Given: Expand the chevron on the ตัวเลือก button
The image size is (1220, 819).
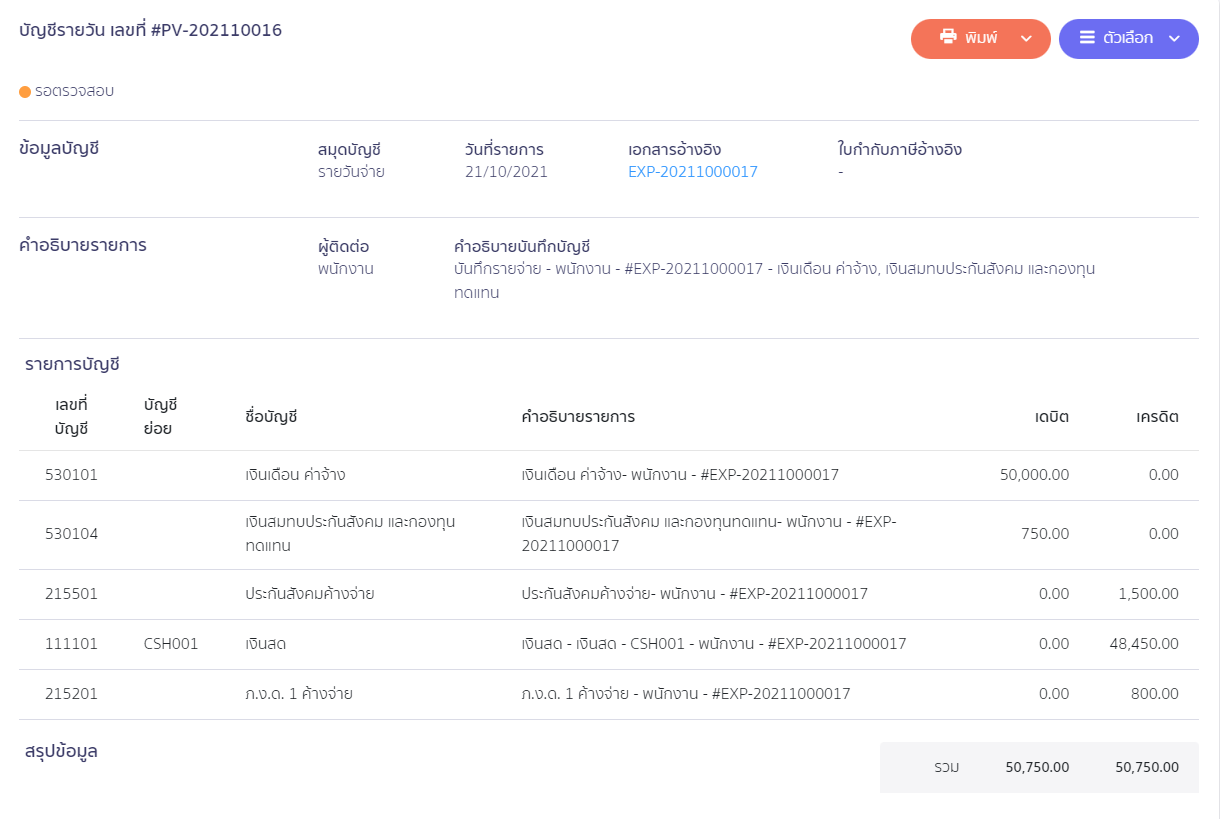Looking at the screenshot, I should [x=1175, y=39].
